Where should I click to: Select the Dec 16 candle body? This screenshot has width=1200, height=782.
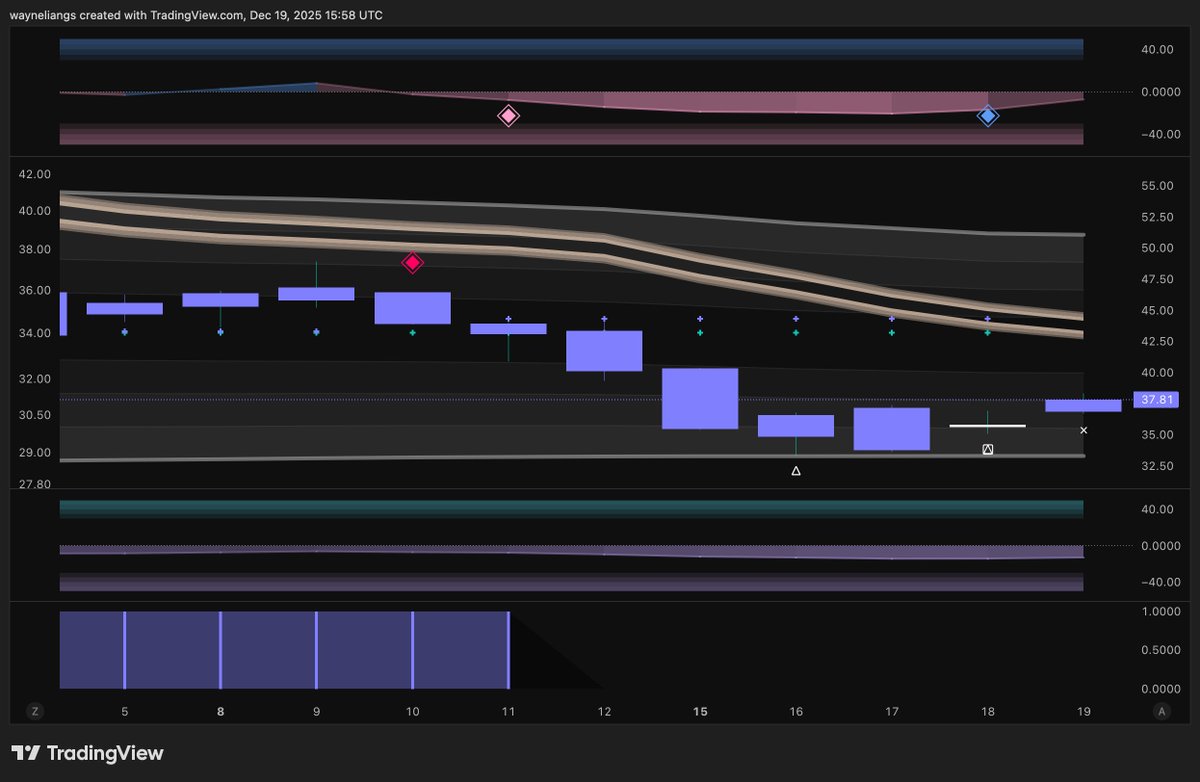796,426
